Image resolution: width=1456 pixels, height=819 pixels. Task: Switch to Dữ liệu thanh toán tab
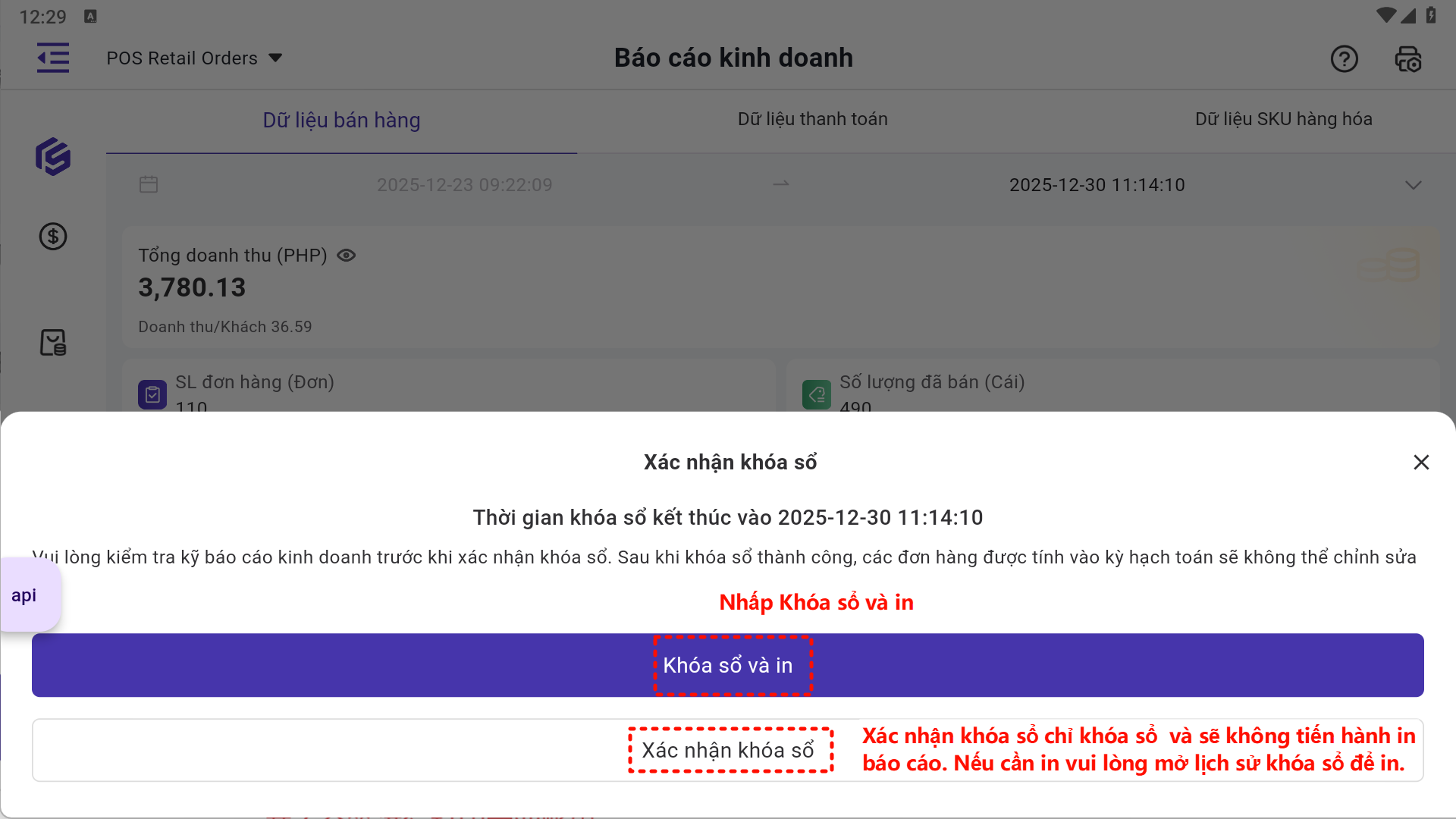[x=812, y=119]
